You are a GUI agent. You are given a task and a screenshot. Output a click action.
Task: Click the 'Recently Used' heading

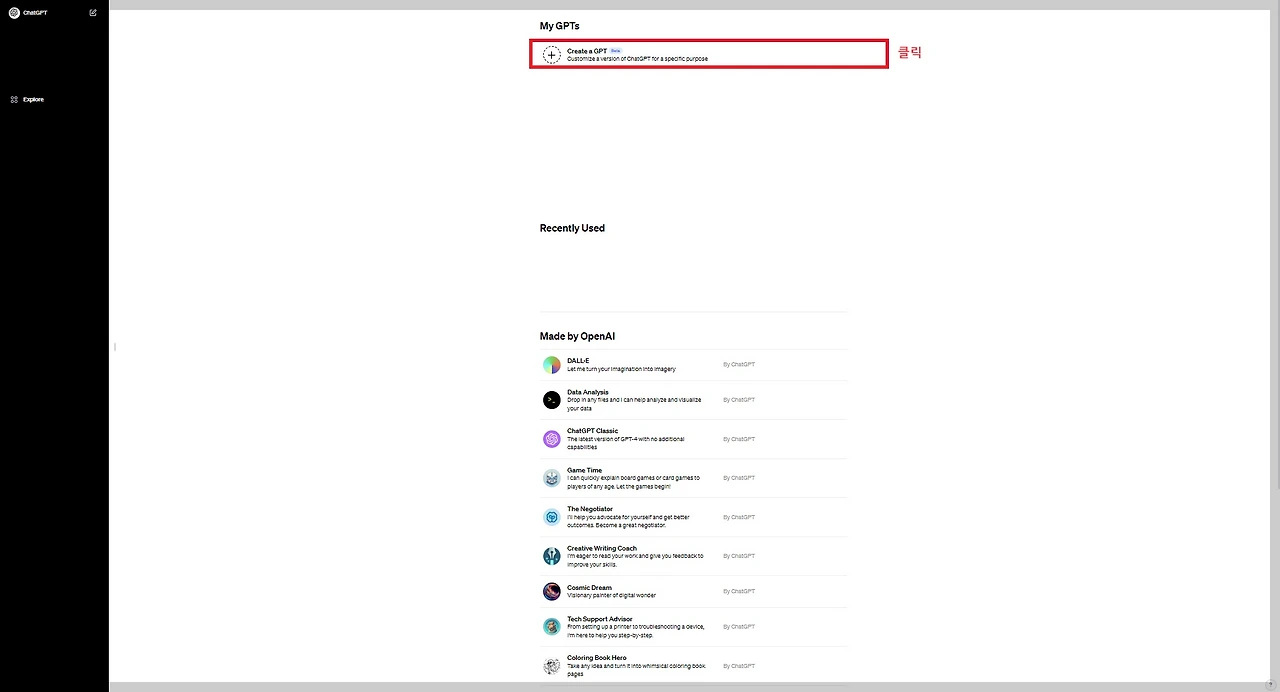572,228
